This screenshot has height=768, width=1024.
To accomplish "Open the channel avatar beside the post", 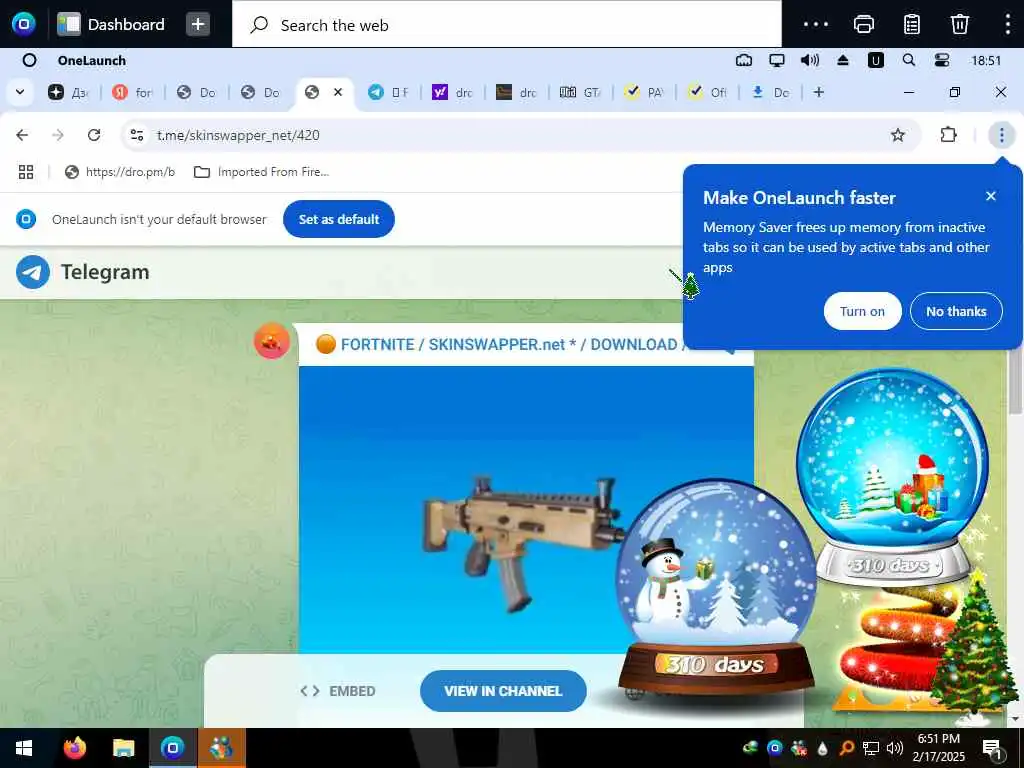I will (x=272, y=341).
